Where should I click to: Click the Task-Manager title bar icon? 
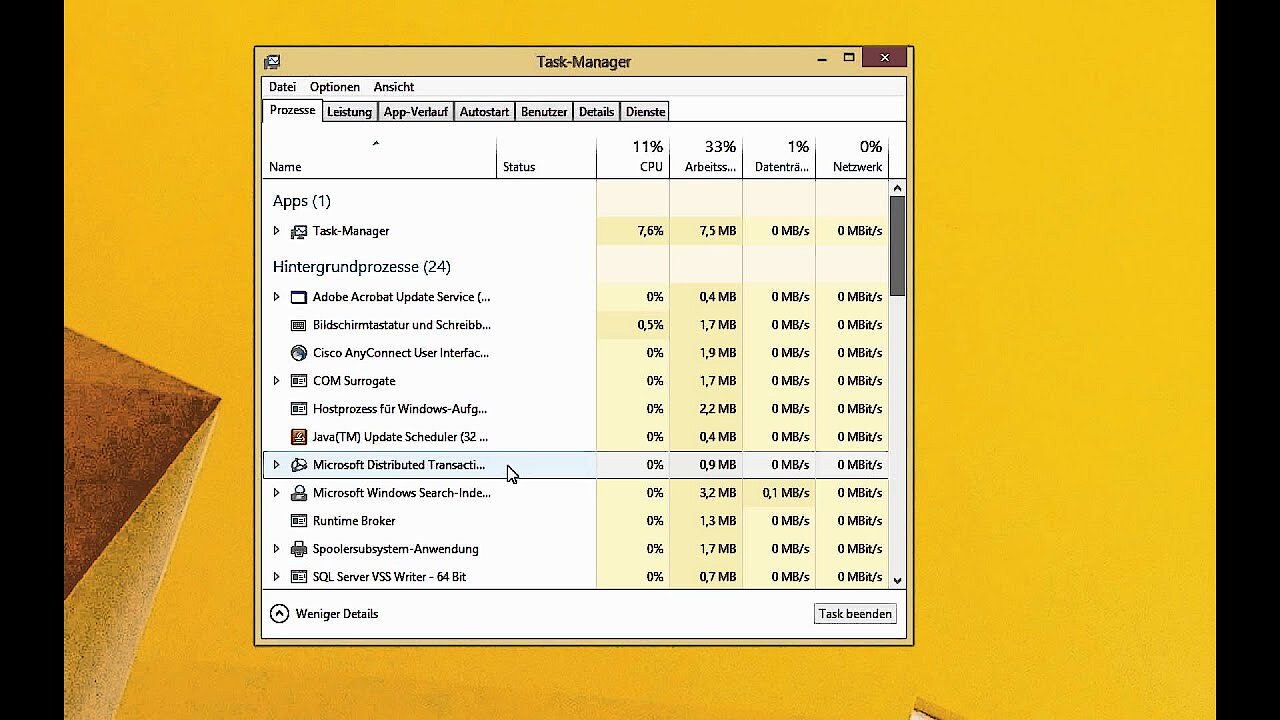pos(272,61)
